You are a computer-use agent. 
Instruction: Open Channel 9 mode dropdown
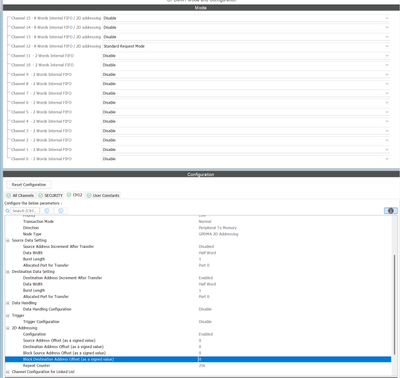click(x=246, y=74)
